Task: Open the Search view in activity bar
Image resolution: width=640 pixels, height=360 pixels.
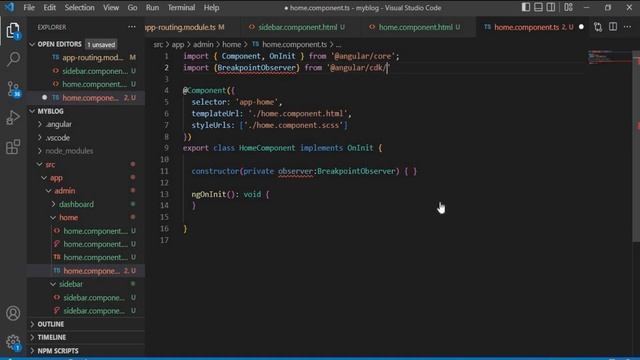Action: click(13, 59)
